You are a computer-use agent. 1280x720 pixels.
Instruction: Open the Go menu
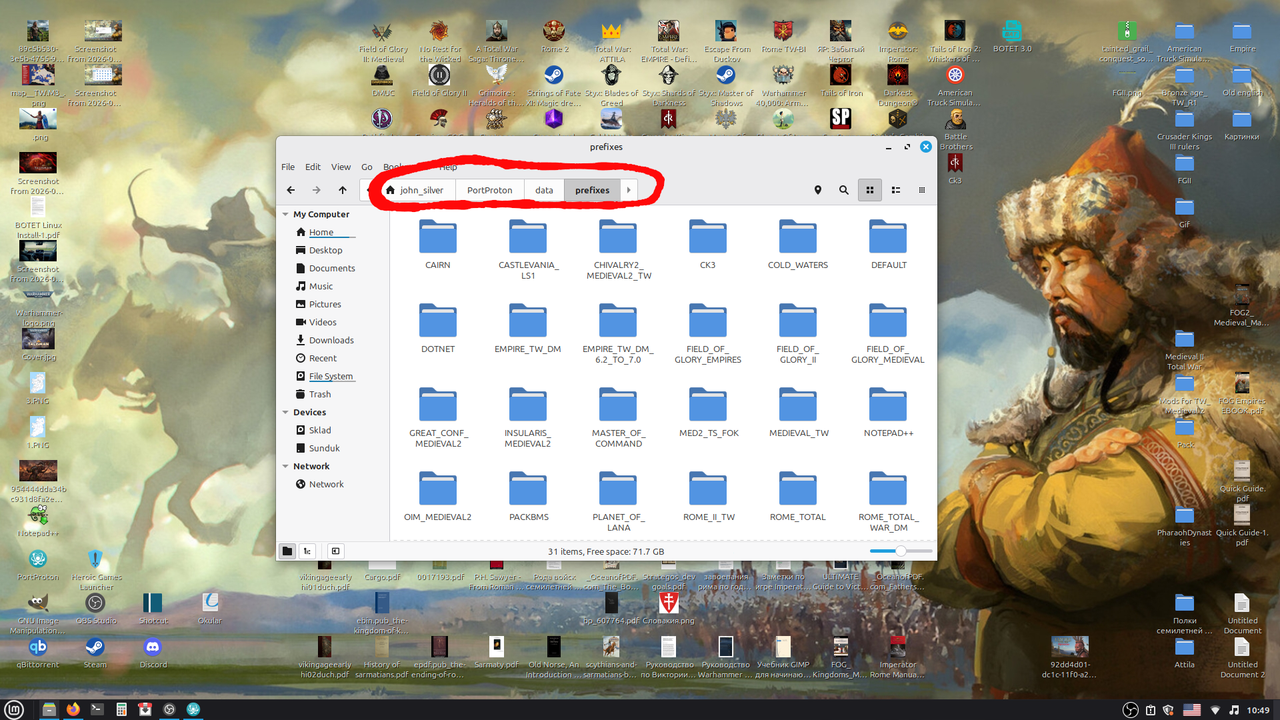(367, 167)
